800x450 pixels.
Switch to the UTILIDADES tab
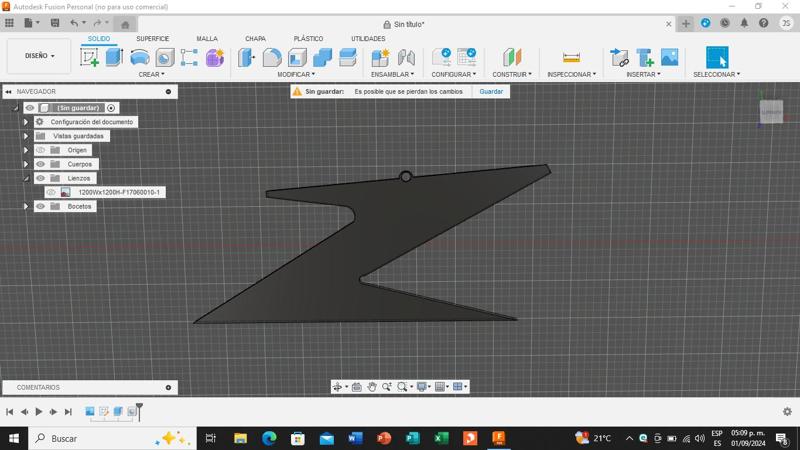click(368, 39)
